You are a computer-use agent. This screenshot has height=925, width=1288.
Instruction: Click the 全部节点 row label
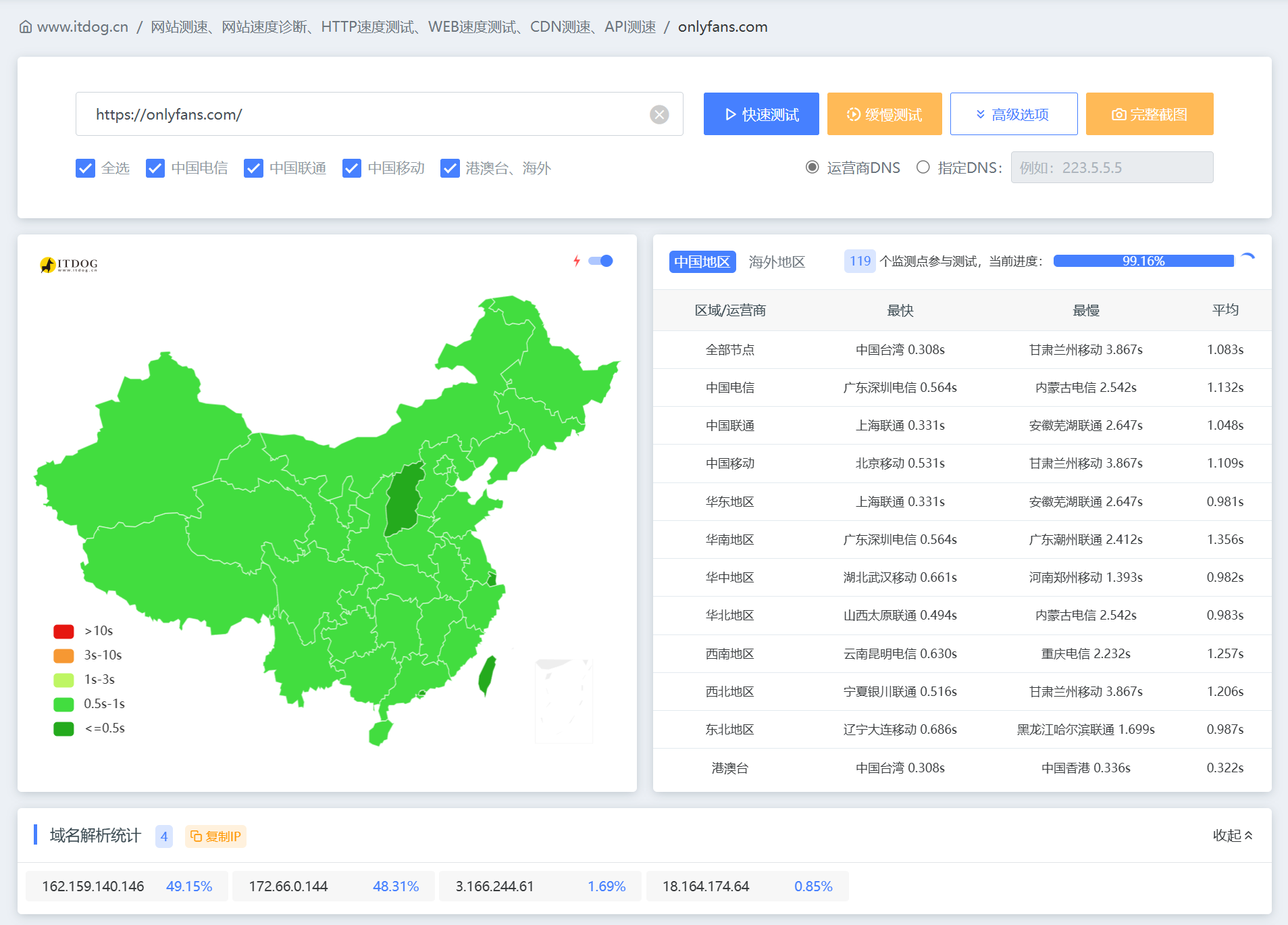pos(730,350)
